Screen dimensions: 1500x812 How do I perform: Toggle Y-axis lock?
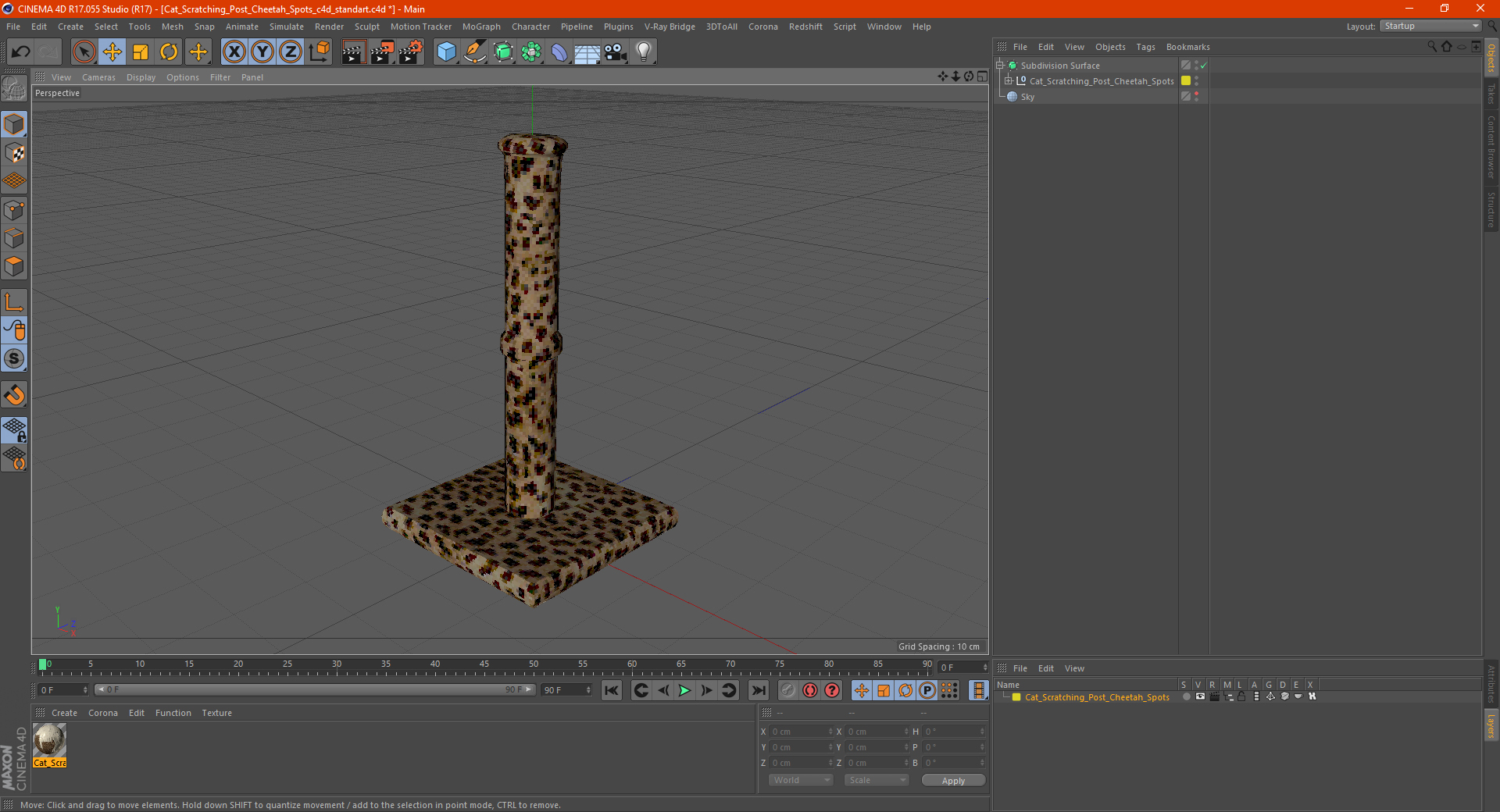262,52
